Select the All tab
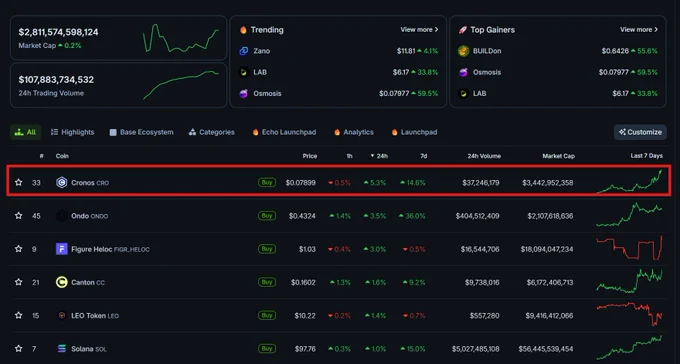This screenshot has height=364, width=680. coord(26,132)
